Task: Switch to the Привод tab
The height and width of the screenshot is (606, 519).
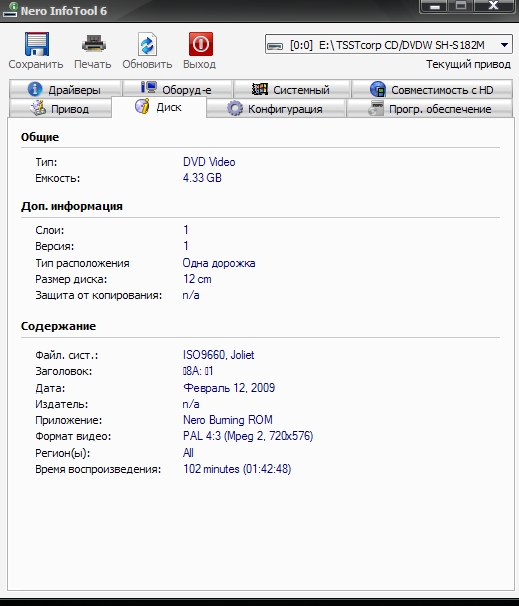Action: pyautogui.click(x=61, y=109)
